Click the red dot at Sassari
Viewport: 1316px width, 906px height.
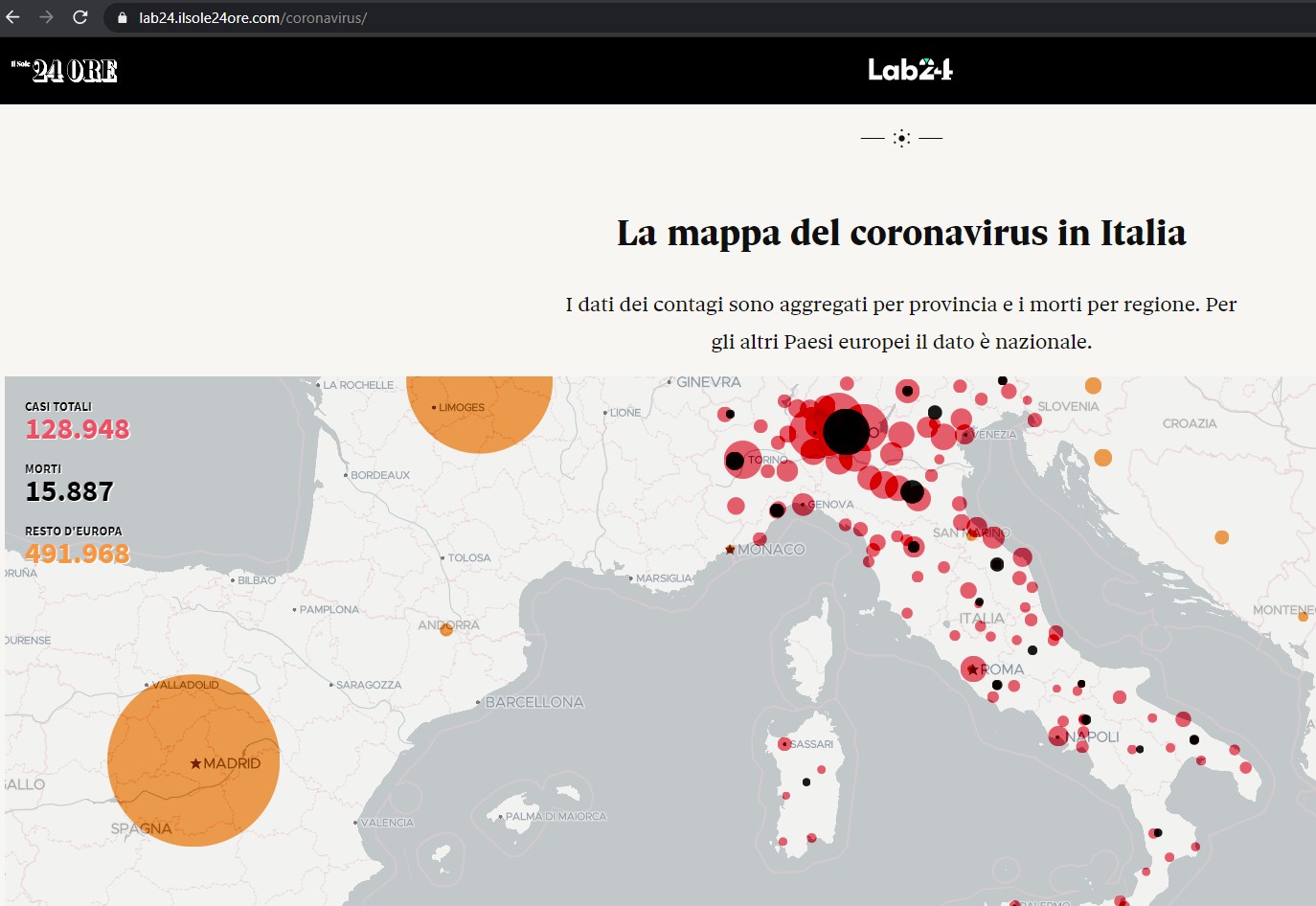[x=784, y=744]
